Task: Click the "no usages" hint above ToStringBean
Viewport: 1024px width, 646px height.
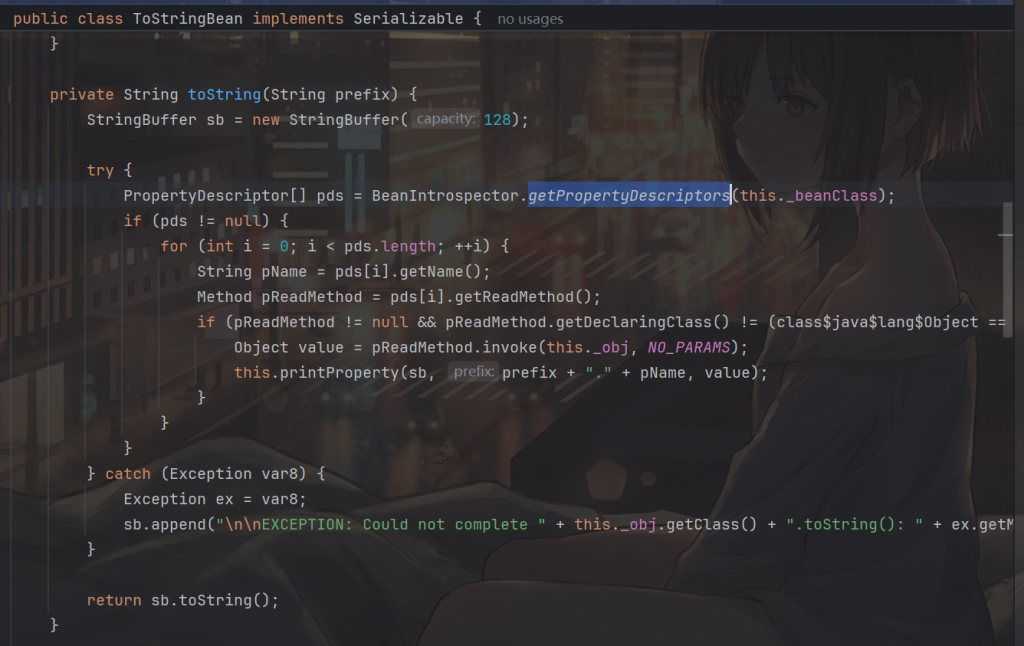Action: 530,18
